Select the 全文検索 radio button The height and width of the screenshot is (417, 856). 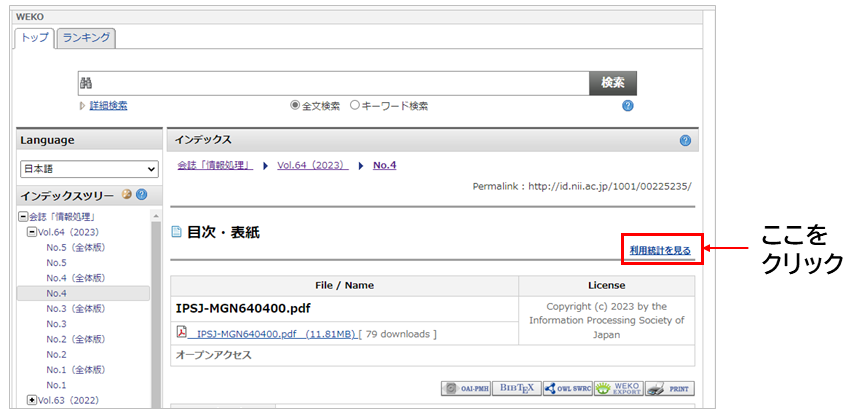click(x=295, y=106)
